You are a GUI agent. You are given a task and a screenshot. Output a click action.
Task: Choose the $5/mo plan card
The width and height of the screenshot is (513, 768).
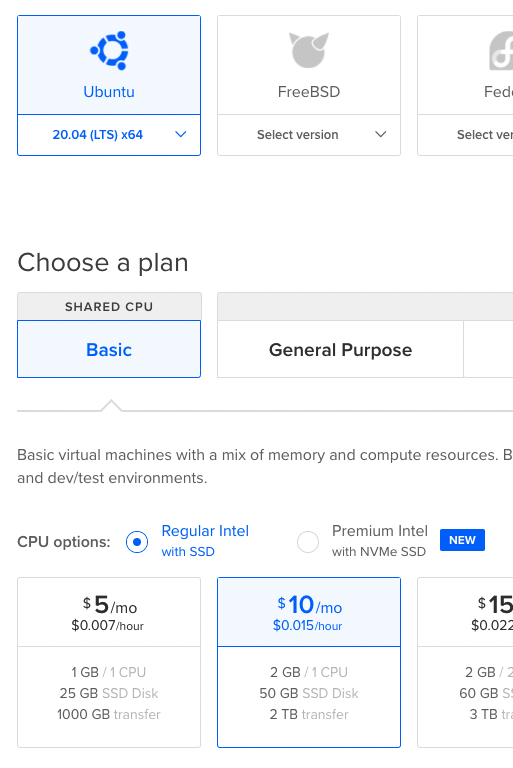[109, 662]
